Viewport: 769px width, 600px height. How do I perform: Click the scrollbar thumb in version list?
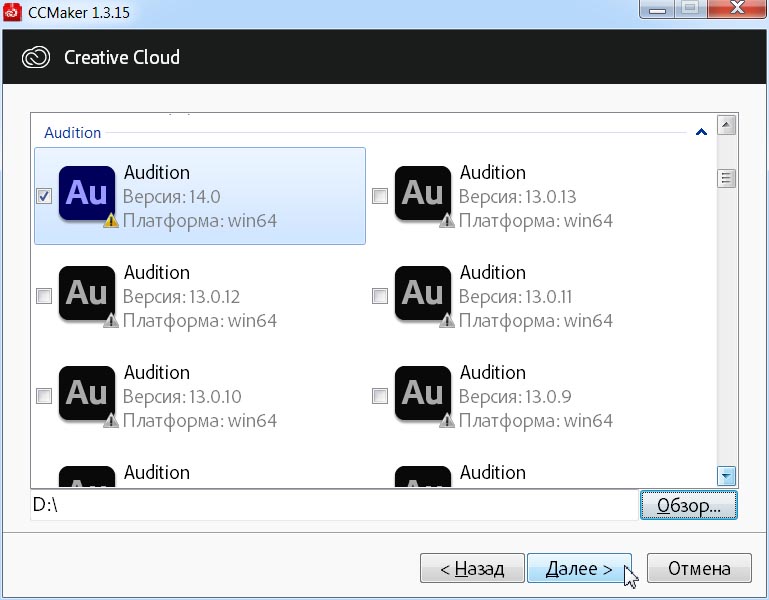tap(726, 178)
